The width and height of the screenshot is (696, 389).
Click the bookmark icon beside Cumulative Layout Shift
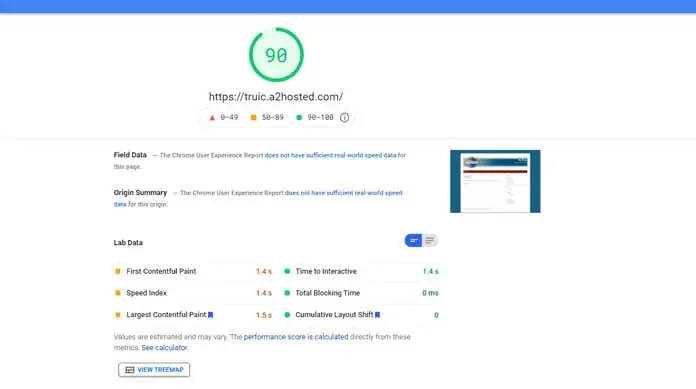point(378,315)
